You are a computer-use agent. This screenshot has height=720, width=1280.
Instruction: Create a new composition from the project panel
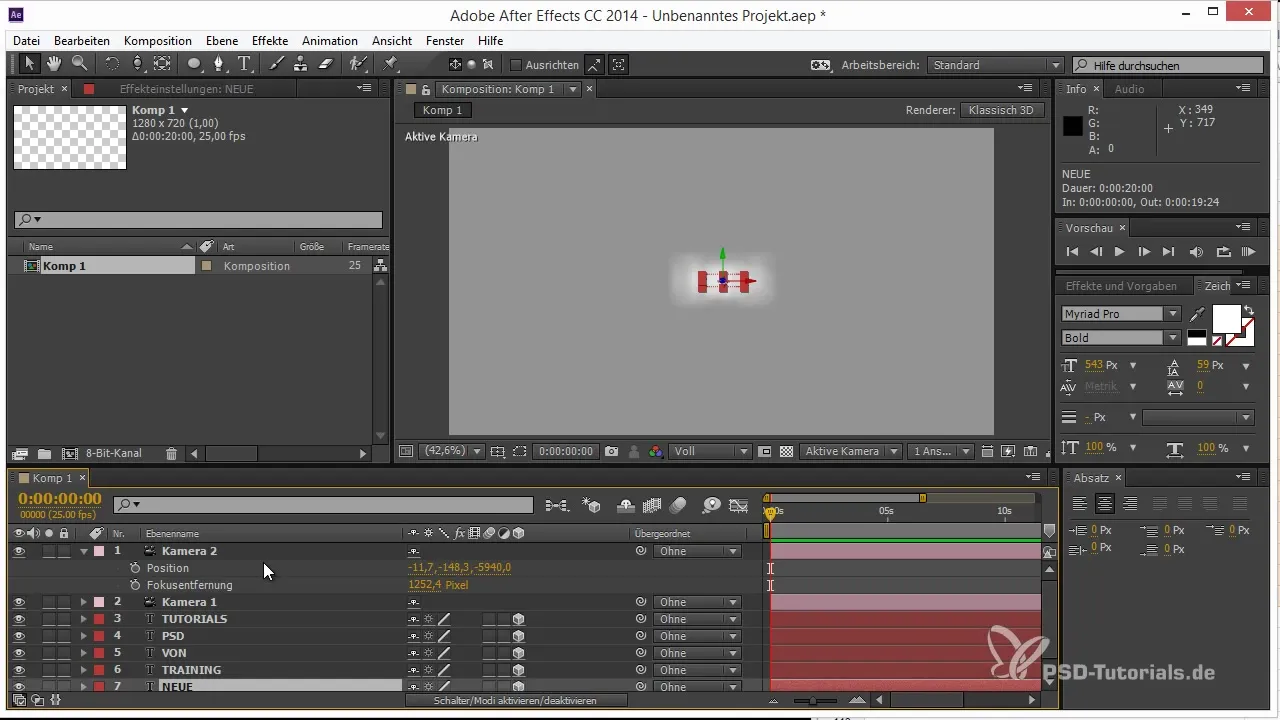(70, 454)
